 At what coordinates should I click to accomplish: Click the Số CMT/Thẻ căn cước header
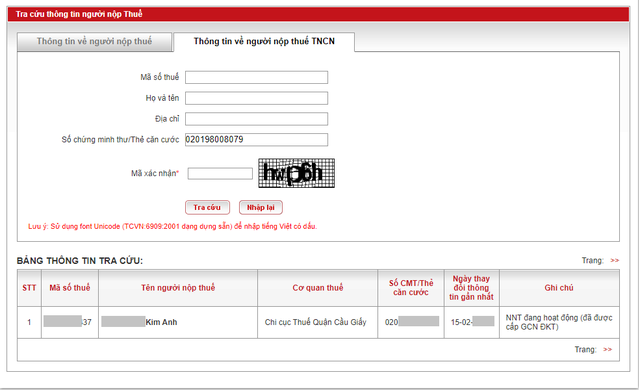tap(411, 288)
